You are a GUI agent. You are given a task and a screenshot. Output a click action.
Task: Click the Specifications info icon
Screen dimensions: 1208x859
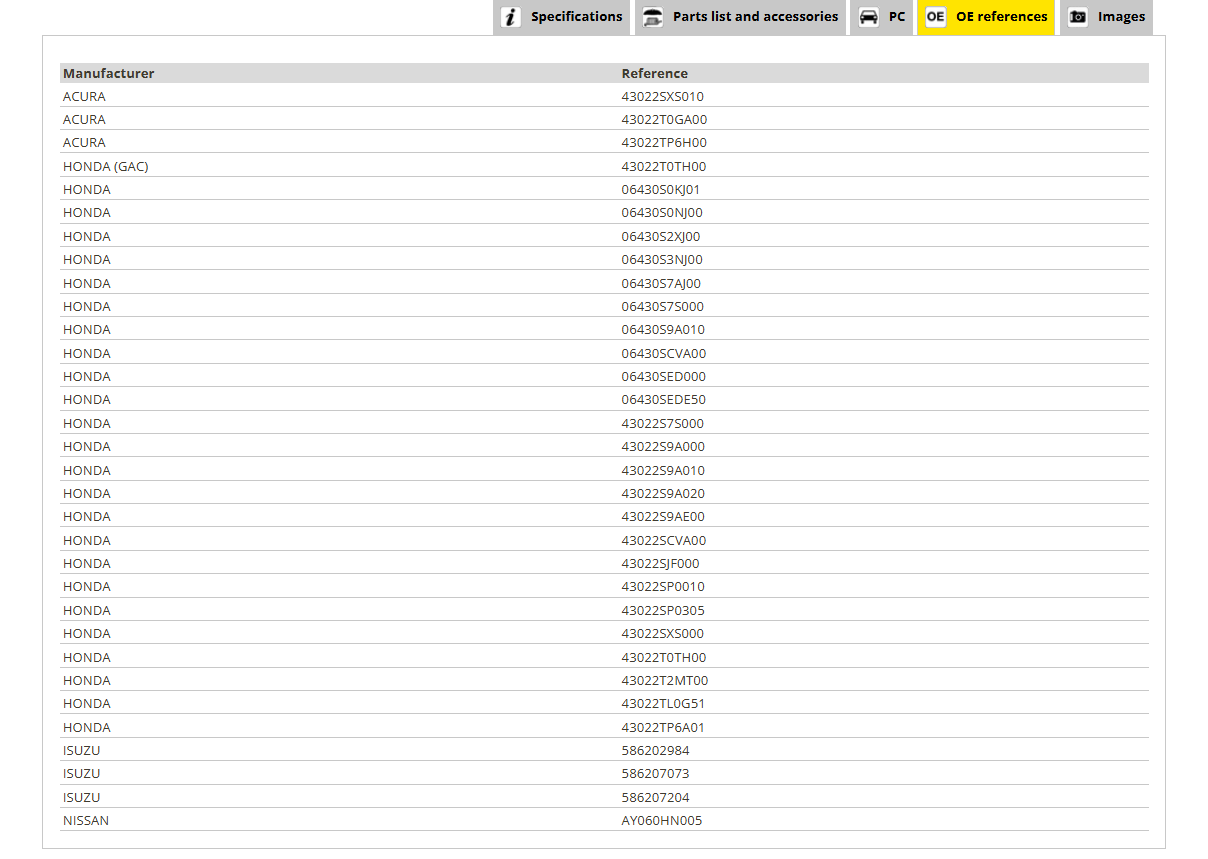pos(511,16)
